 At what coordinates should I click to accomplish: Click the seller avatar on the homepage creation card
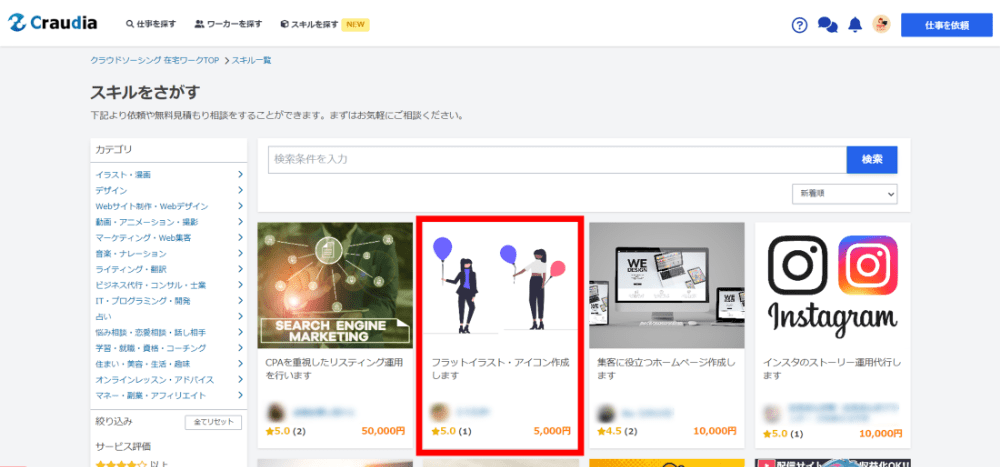(x=604, y=412)
